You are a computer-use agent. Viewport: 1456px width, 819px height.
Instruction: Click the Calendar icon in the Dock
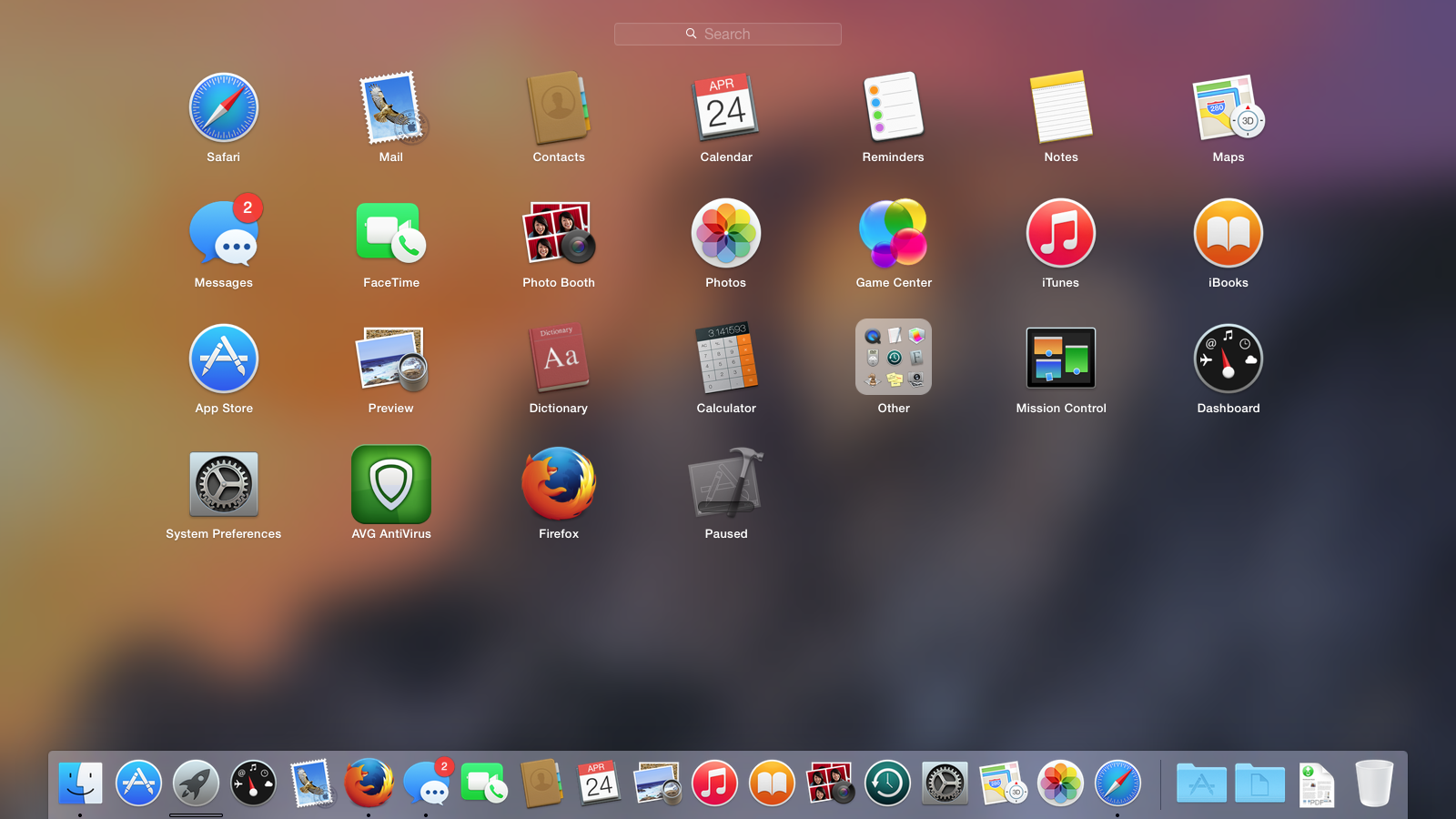[x=599, y=784]
